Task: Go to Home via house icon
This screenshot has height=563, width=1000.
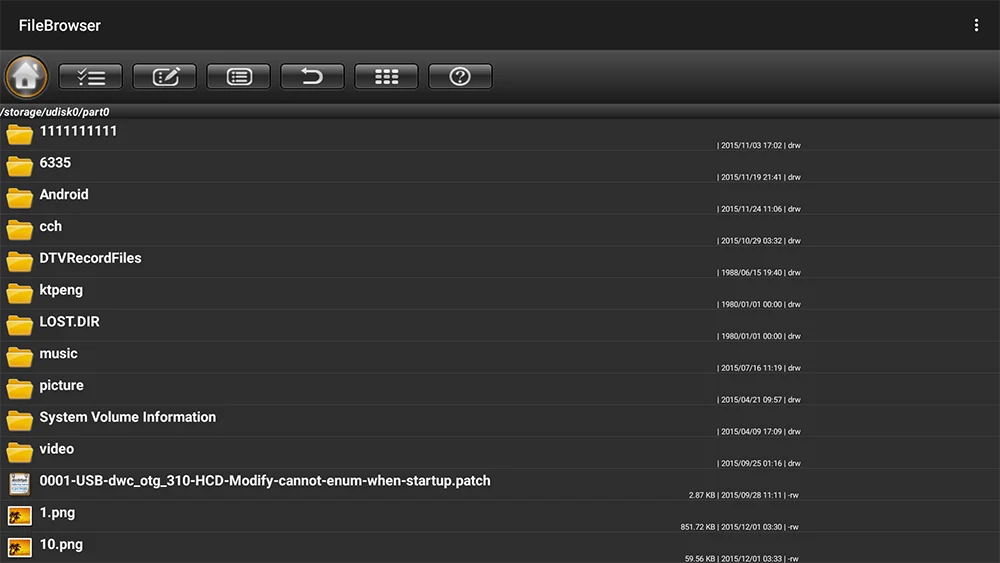Action: click(x=26, y=77)
